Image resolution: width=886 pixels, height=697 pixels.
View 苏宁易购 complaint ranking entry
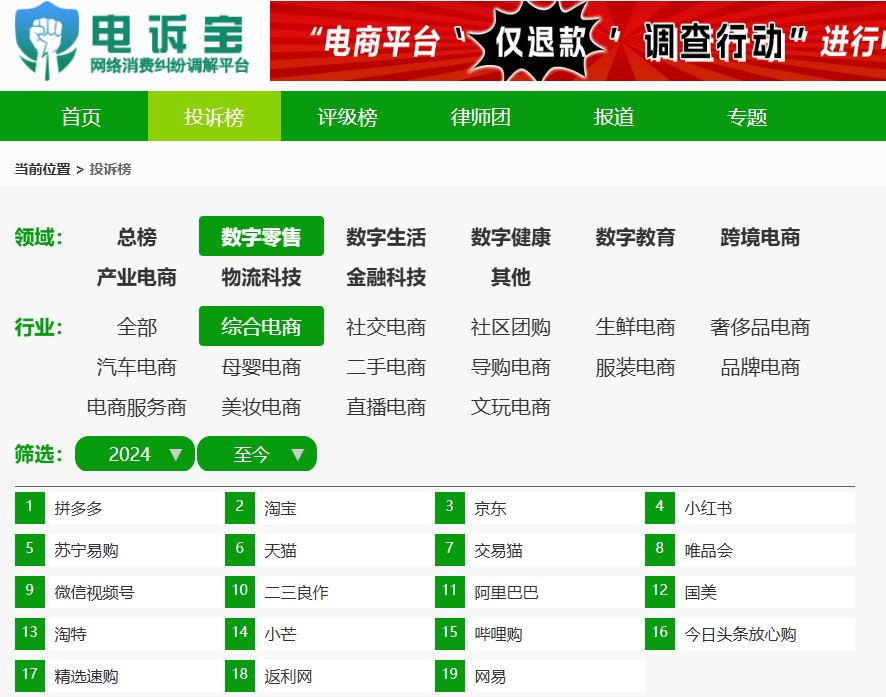120,550
